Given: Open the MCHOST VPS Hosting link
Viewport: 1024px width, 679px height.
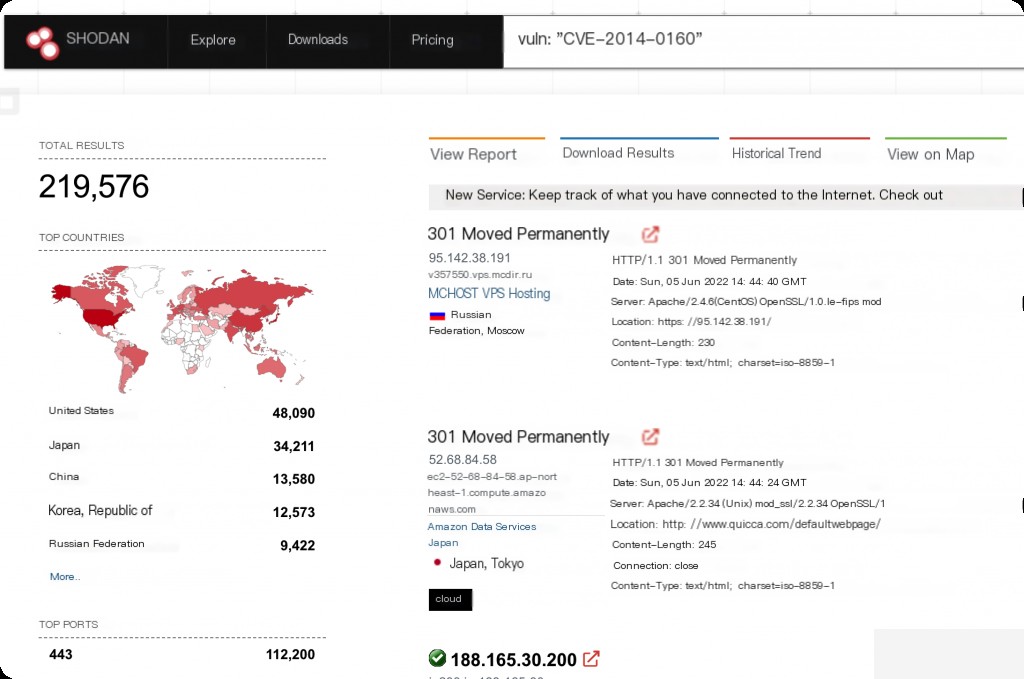Looking at the screenshot, I should point(489,293).
